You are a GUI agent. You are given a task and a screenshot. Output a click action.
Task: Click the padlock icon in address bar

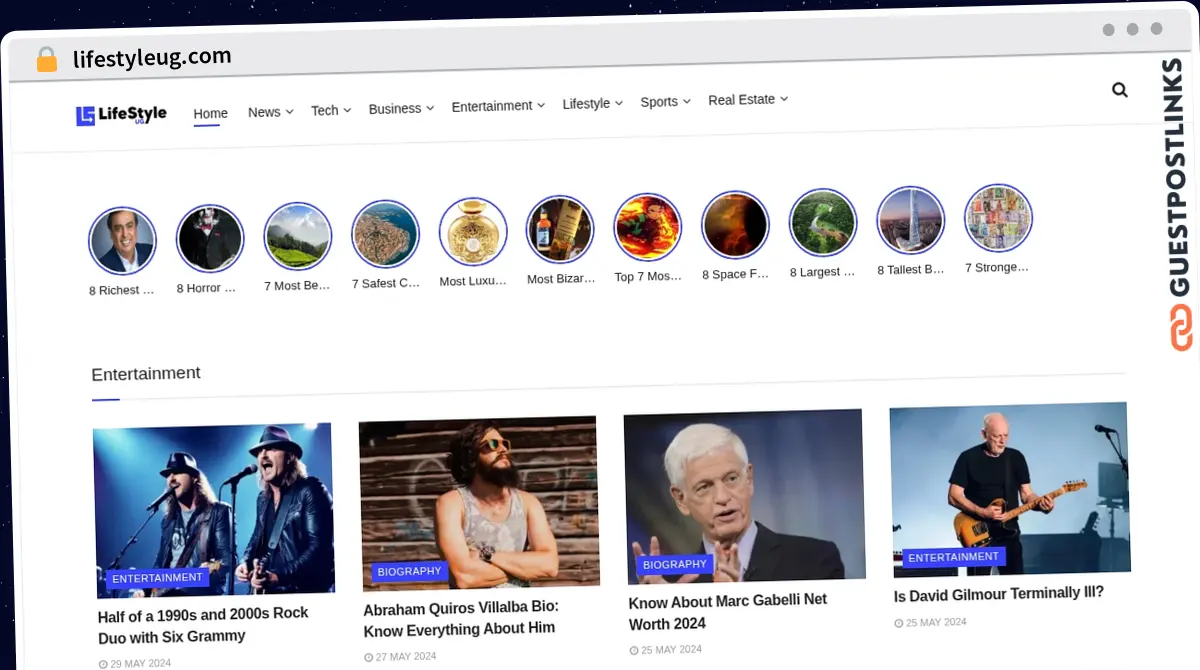click(47, 60)
